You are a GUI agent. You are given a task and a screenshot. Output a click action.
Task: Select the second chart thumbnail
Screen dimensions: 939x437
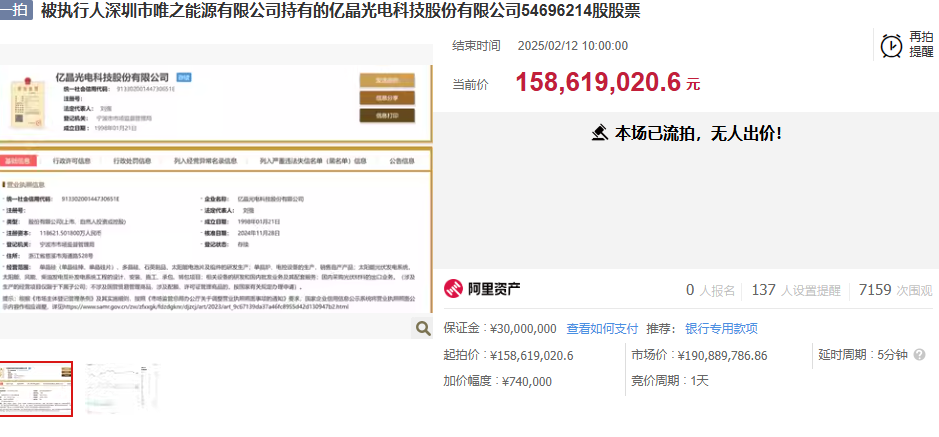tap(122, 388)
